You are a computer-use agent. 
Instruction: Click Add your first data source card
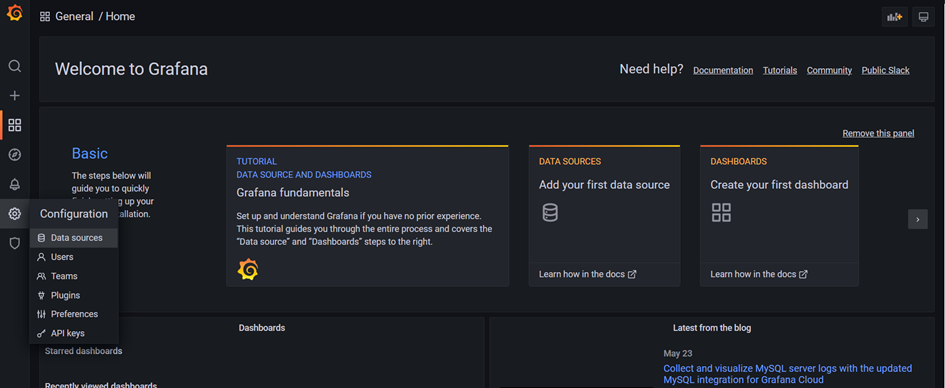coord(604,216)
